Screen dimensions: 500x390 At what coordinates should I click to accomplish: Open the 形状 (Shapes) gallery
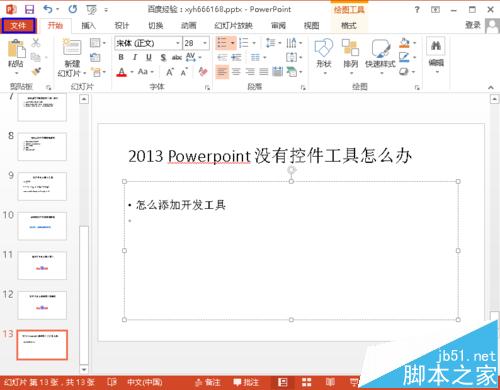(x=324, y=56)
